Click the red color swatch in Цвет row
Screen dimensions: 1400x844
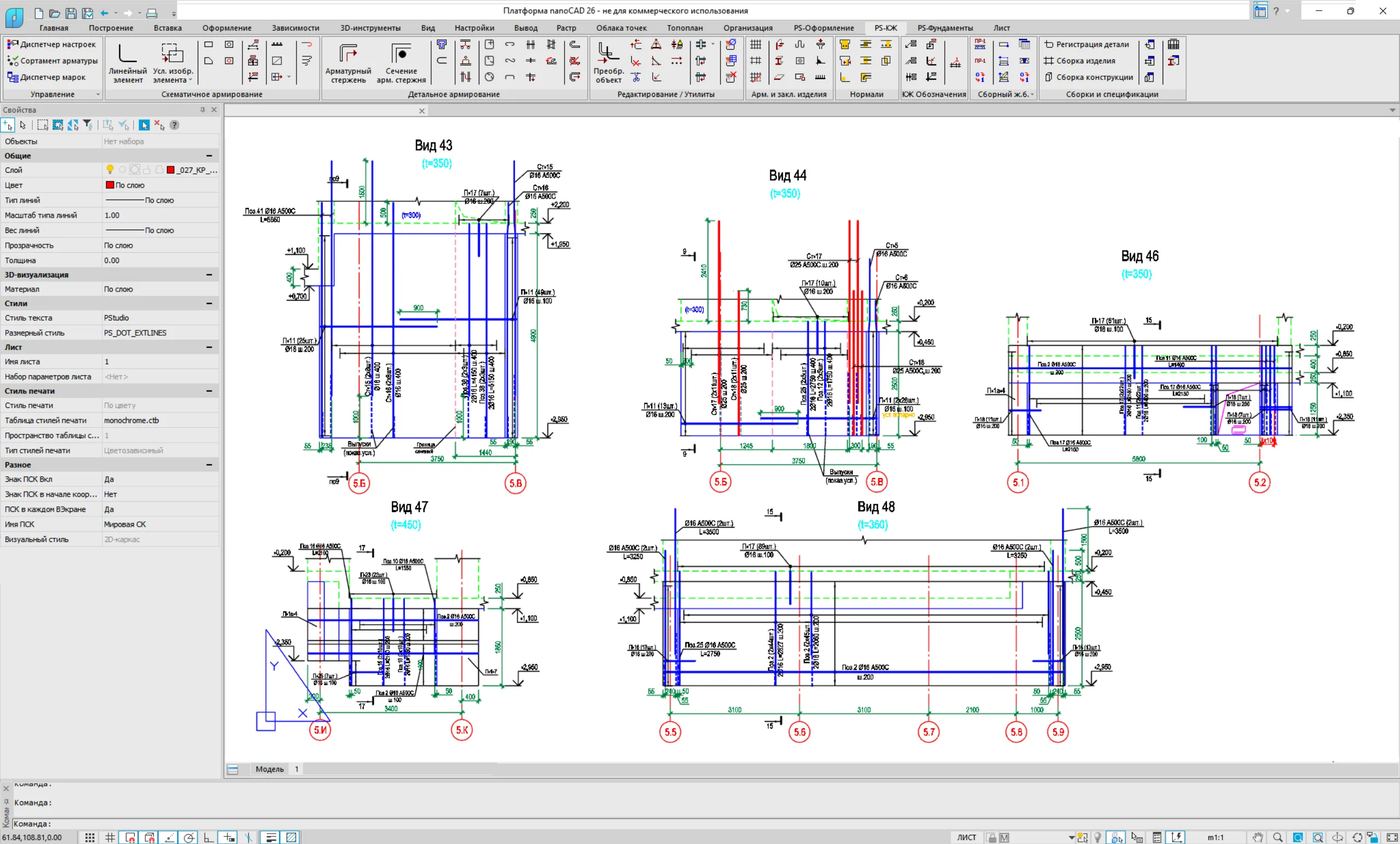coord(109,185)
